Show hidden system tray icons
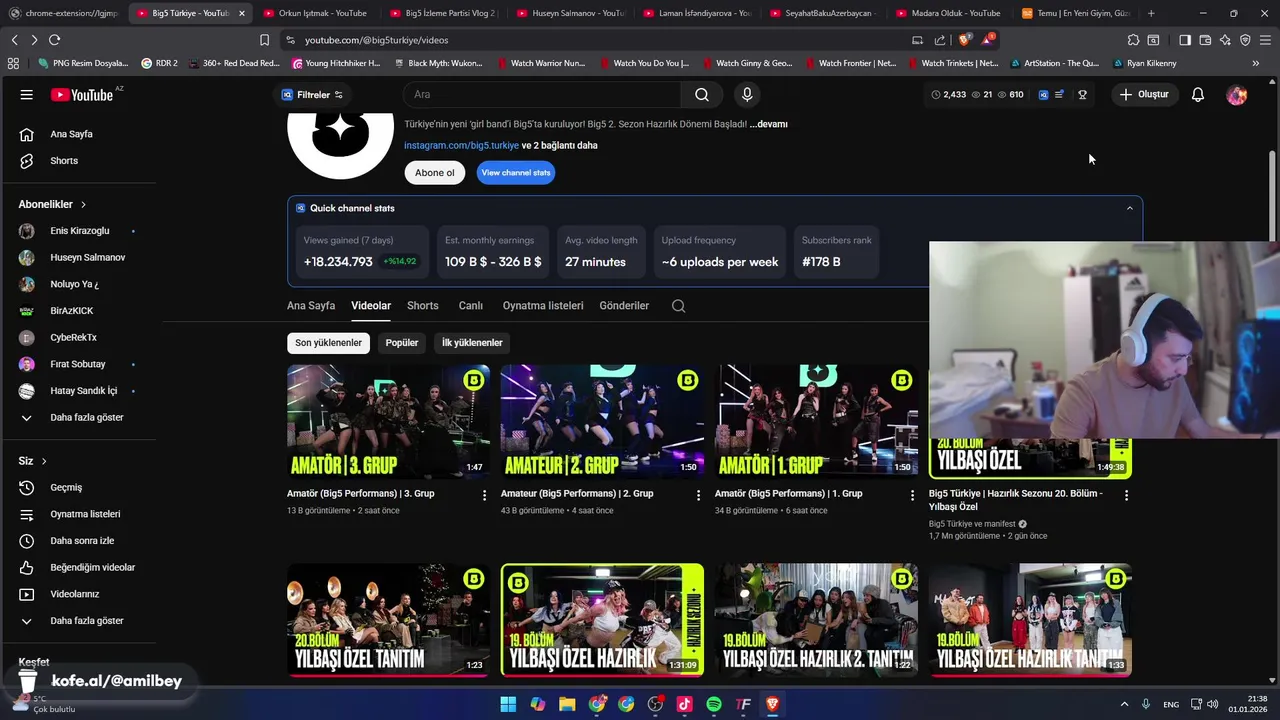Viewport: 1280px width, 720px height. (1124, 704)
